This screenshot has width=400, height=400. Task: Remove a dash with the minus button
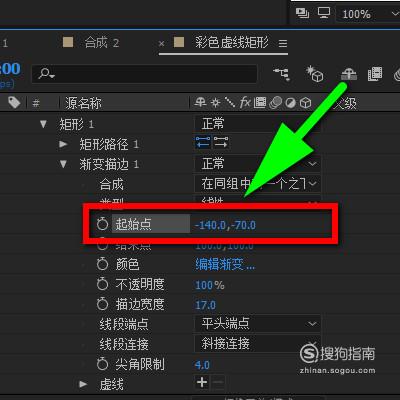217,382
